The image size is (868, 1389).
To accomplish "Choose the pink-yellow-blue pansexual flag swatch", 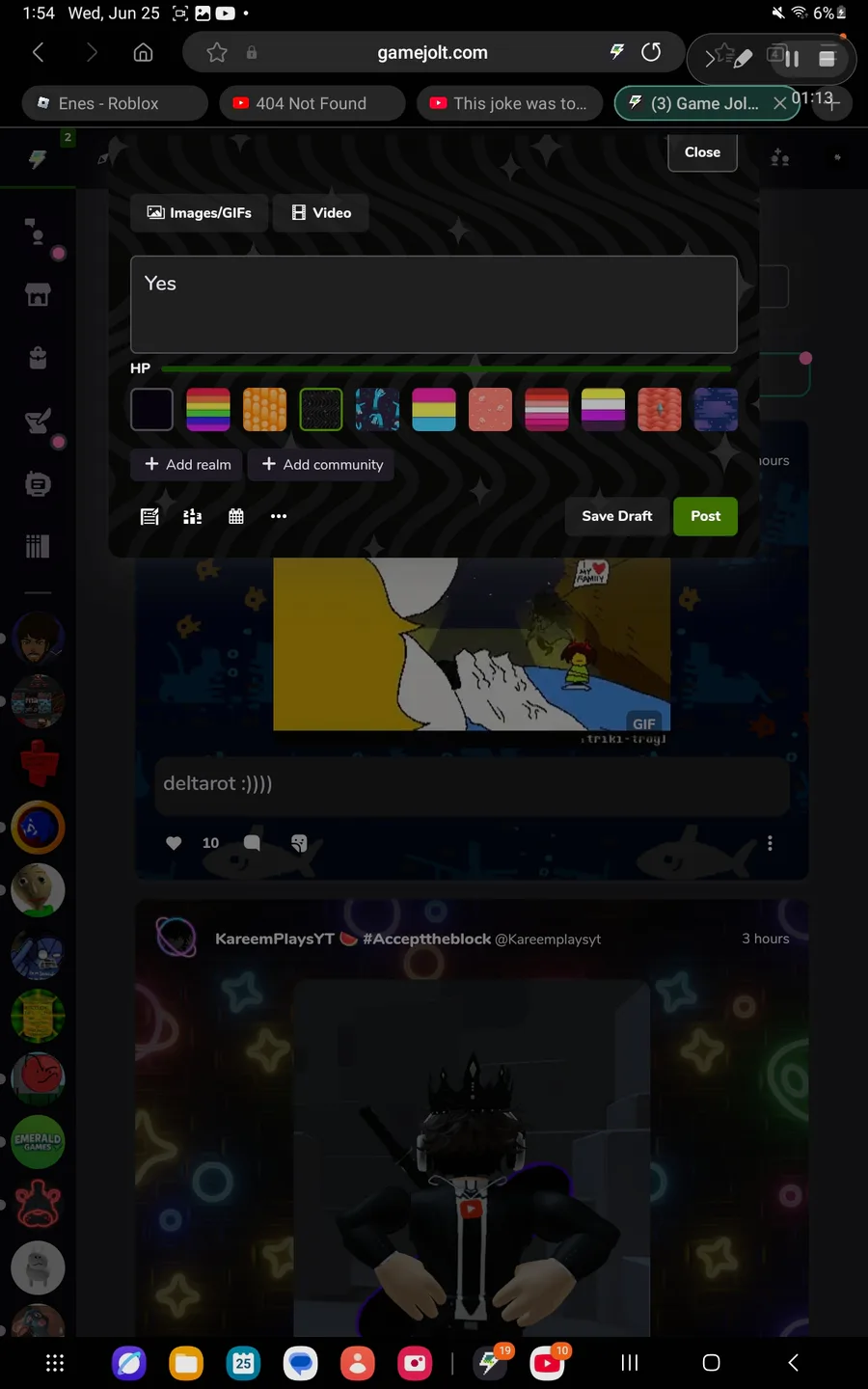I will pos(434,410).
